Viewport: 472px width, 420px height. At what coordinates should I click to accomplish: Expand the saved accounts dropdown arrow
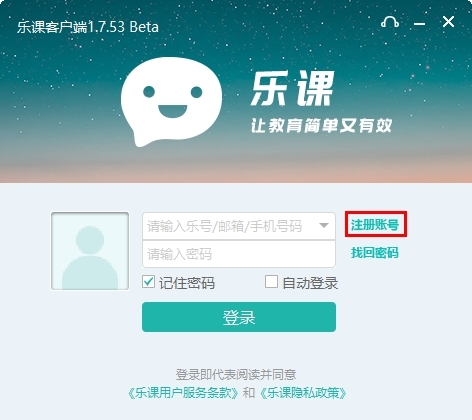pyautogui.click(x=324, y=226)
